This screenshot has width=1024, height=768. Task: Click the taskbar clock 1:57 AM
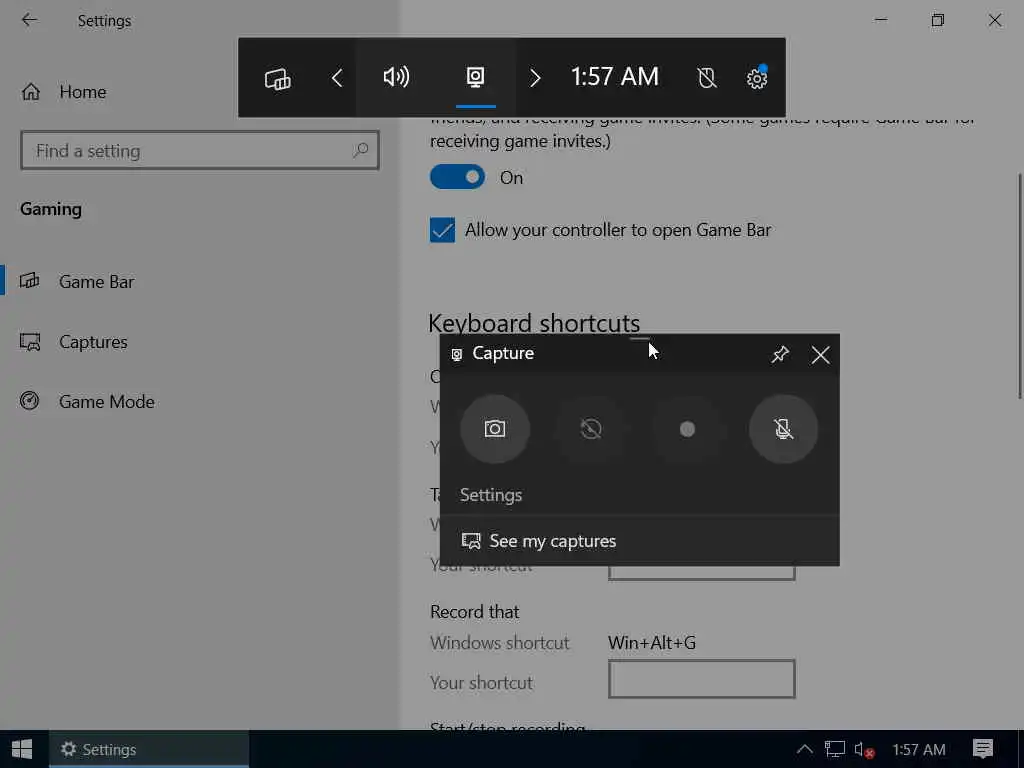(x=919, y=749)
